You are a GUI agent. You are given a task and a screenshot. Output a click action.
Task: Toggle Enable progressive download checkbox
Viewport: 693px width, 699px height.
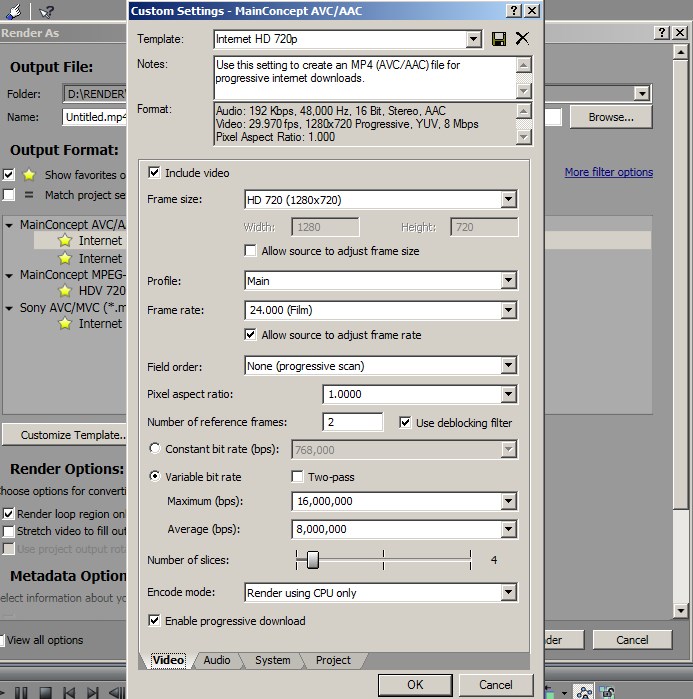point(154,620)
